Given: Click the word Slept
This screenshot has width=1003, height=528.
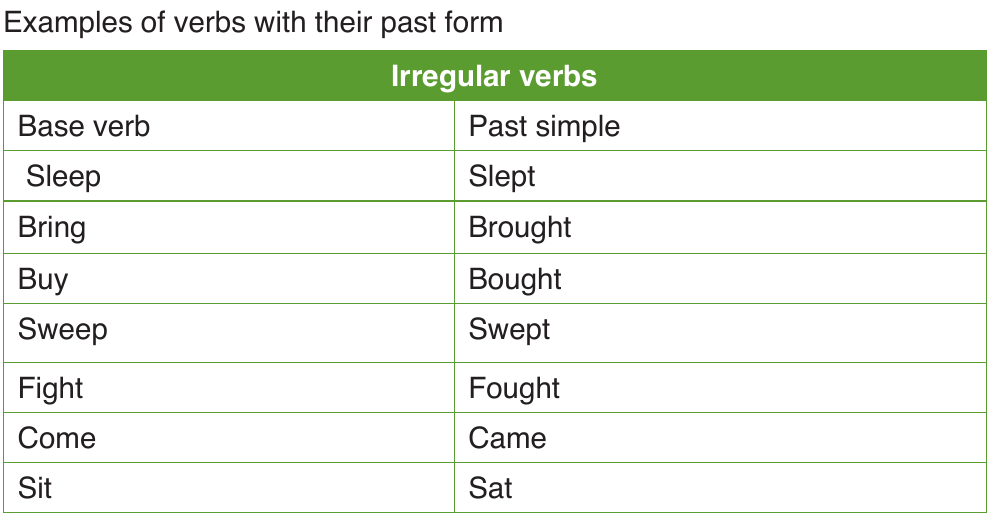Looking at the screenshot, I should [x=502, y=177].
